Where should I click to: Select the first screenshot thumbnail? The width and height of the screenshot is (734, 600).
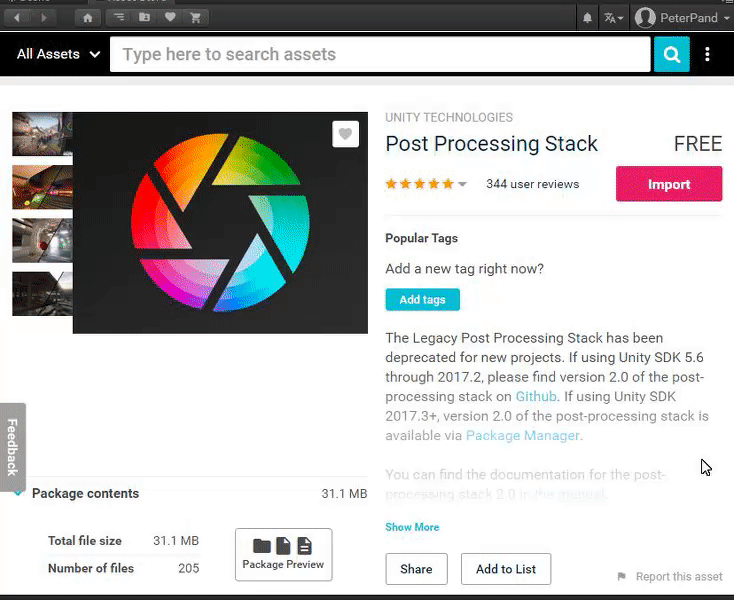point(43,134)
